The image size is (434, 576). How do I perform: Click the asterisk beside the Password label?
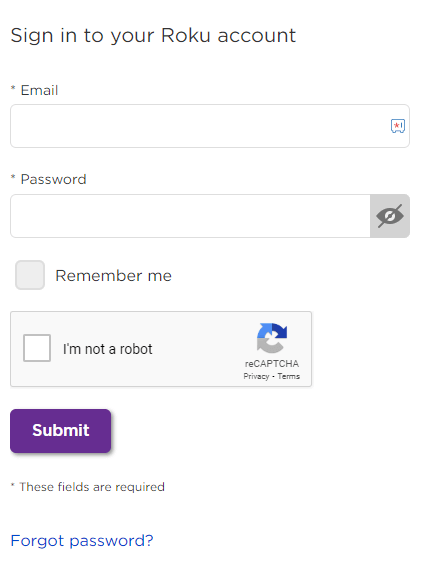click(13, 177)
